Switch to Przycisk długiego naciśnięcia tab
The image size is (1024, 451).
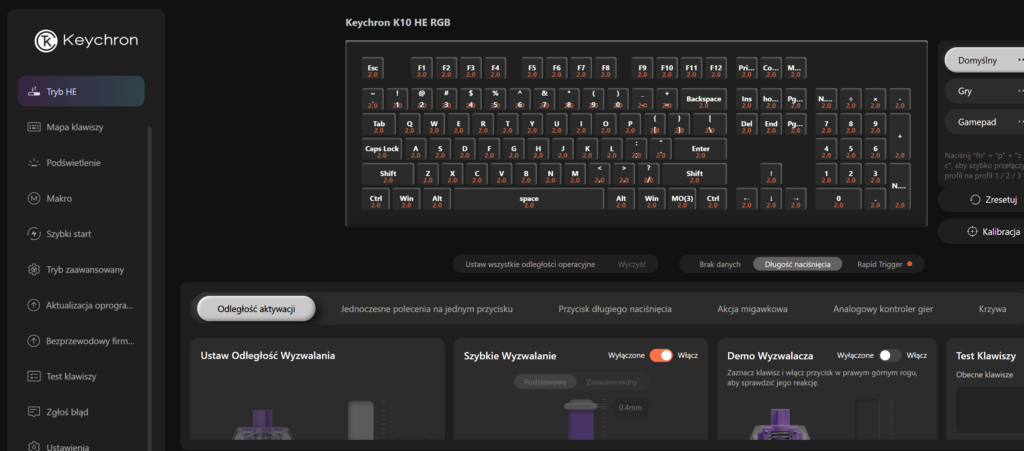[x=615, y=309]
